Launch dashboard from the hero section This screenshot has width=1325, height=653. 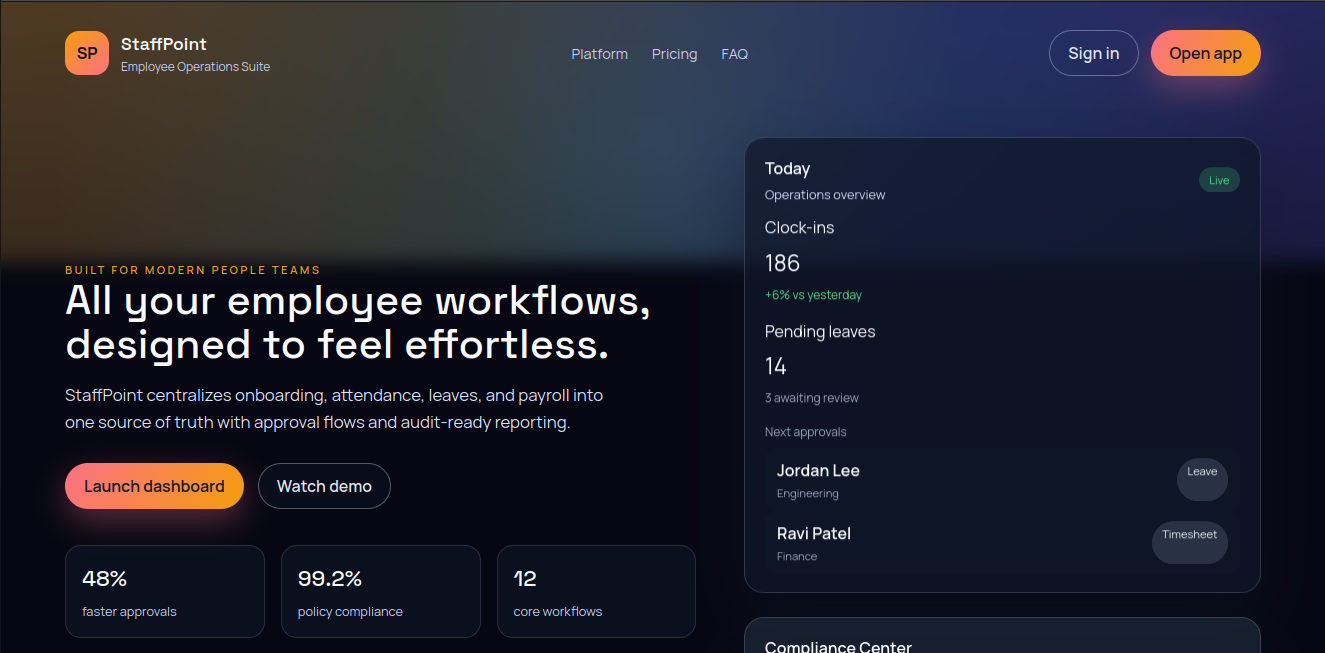click(154, 486)
